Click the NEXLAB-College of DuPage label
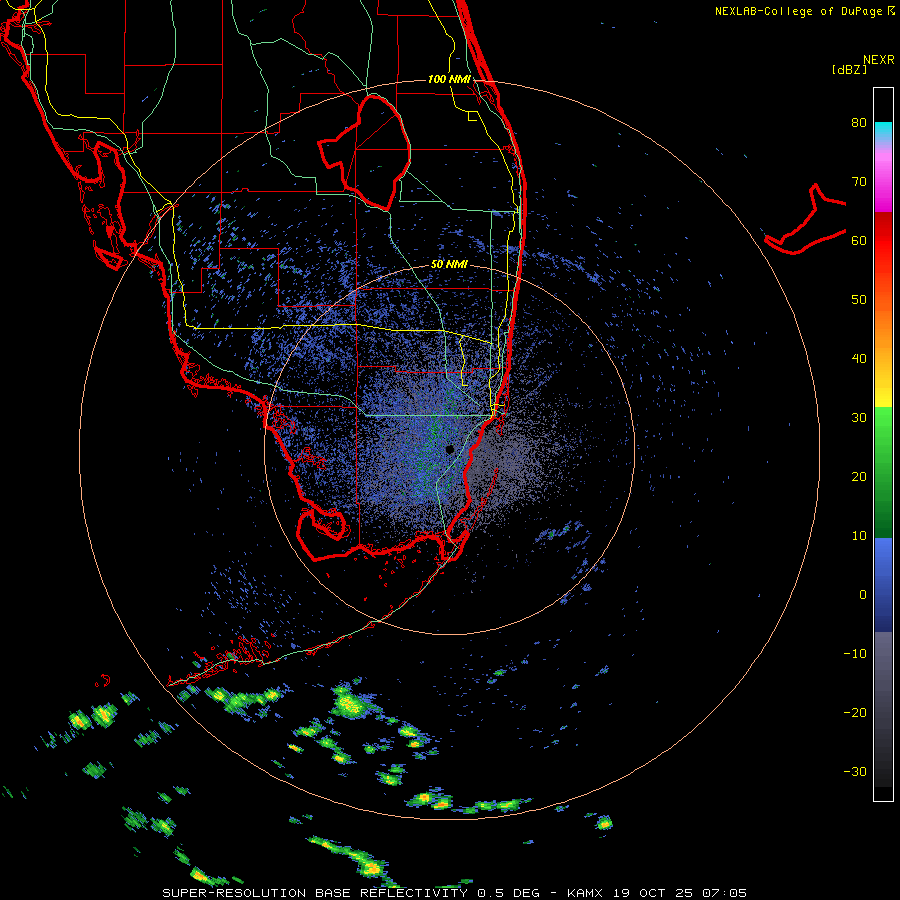The image size is (900, 900). [x=798, y=11]
